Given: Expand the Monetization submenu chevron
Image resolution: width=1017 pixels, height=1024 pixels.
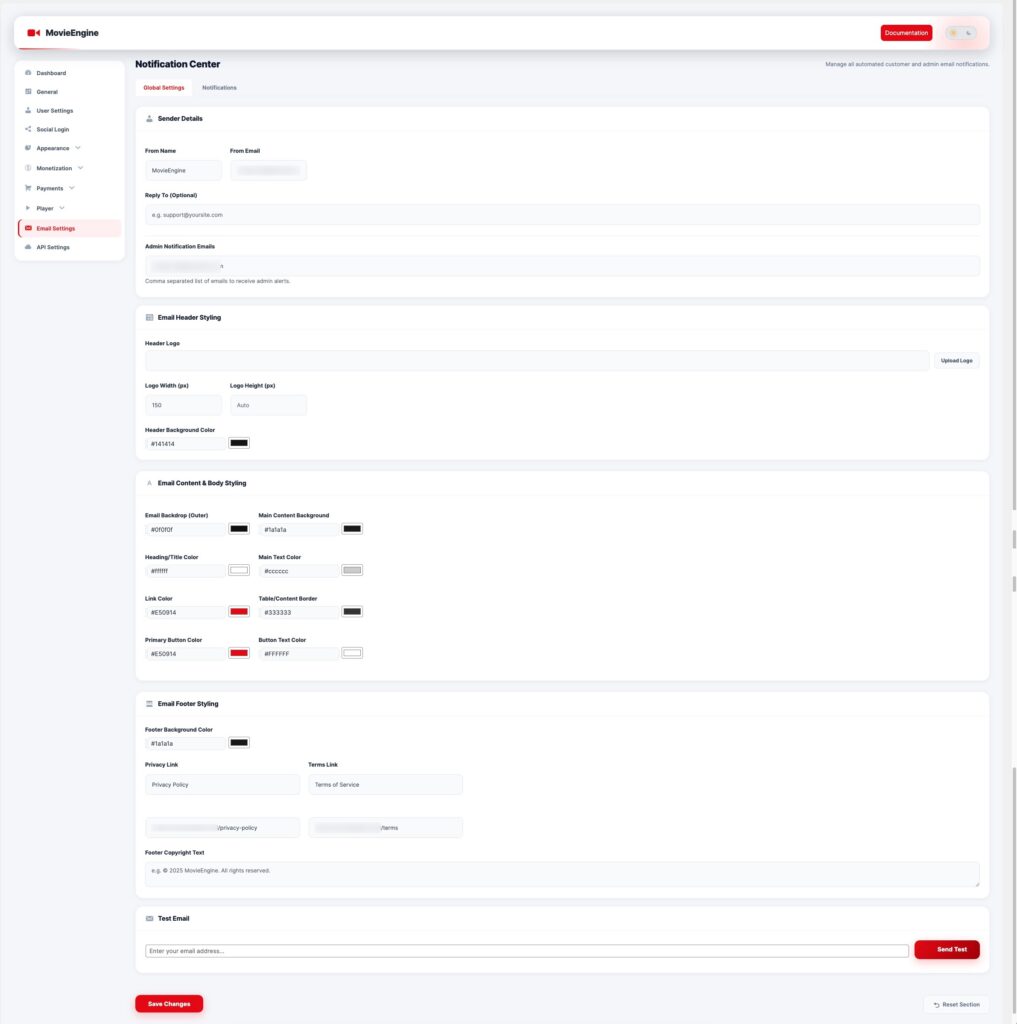Looking at the screenshot, I should [81, 168].
